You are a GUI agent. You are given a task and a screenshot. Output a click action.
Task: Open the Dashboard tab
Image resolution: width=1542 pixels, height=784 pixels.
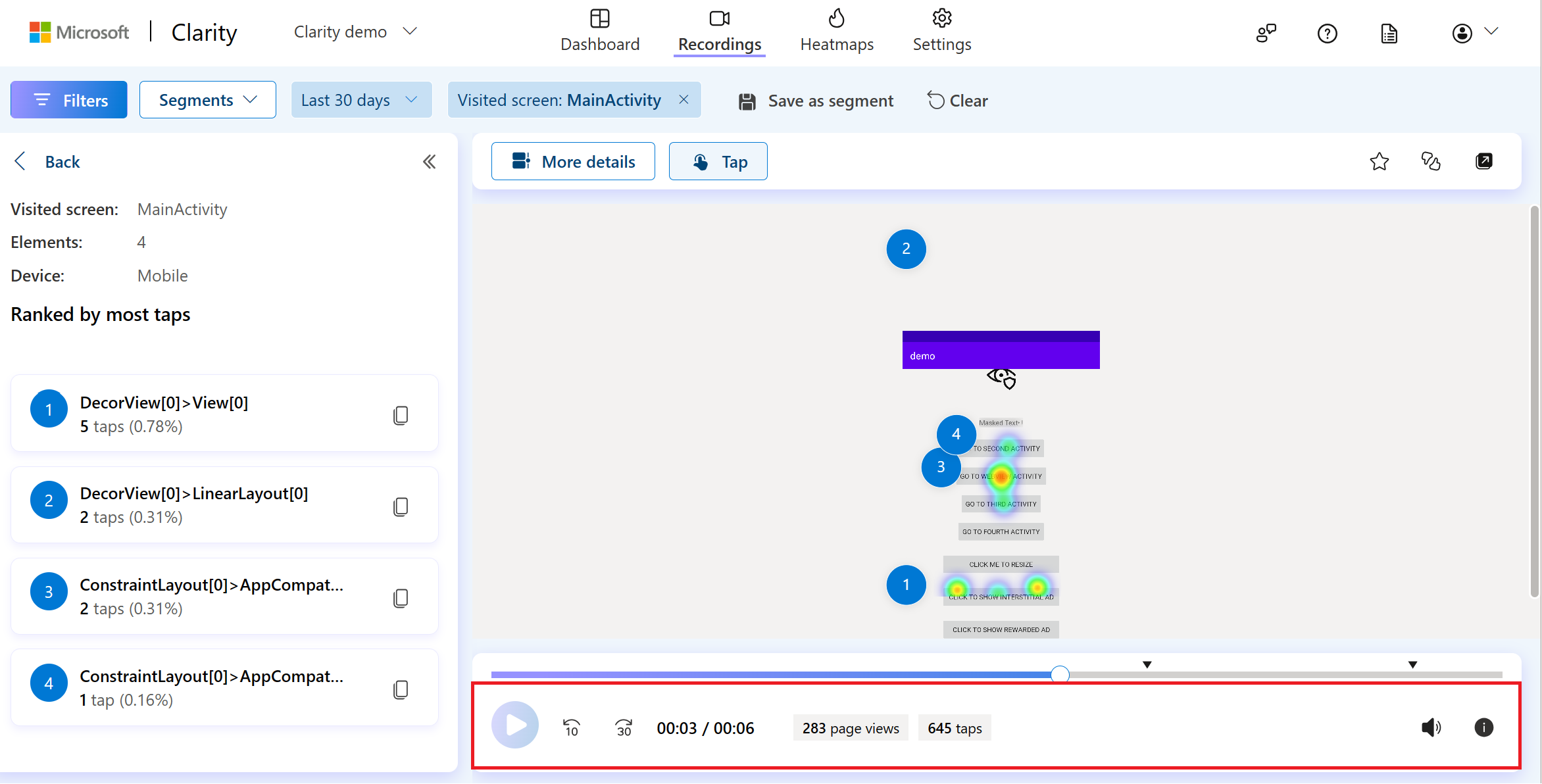click(x=600, y=29)
